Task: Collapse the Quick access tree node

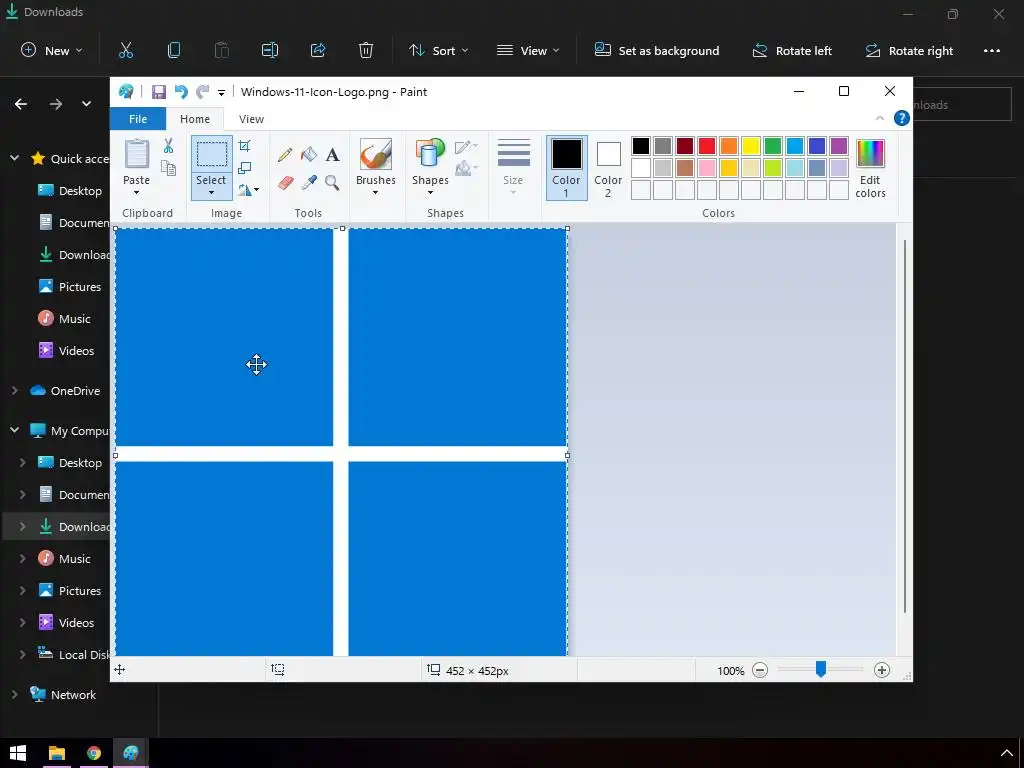Action: (x=14, y=158)
